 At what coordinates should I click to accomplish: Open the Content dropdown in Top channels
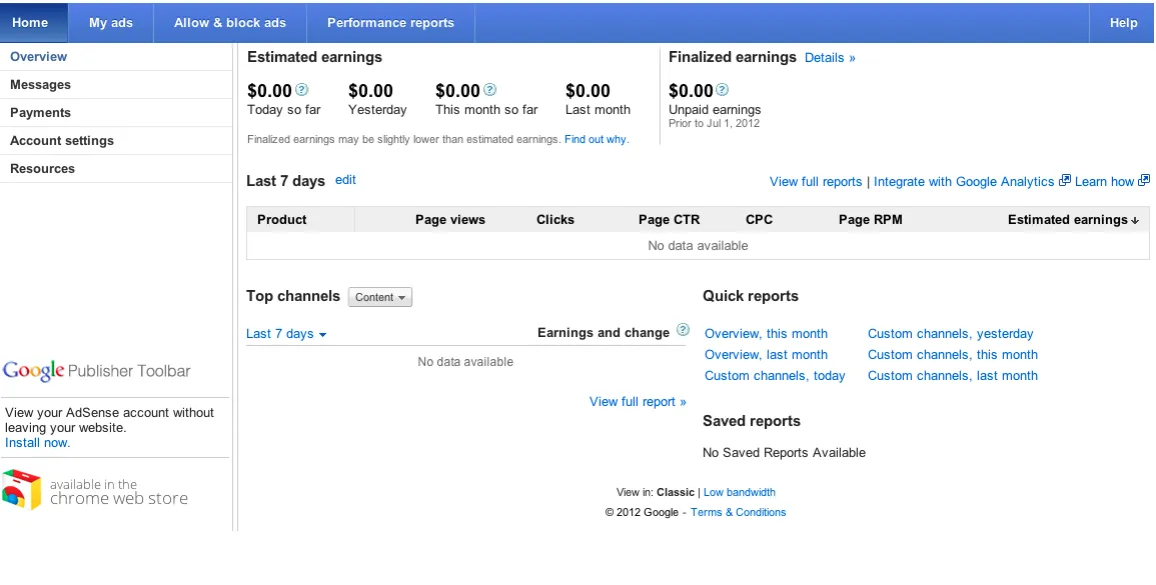point(380,297)
